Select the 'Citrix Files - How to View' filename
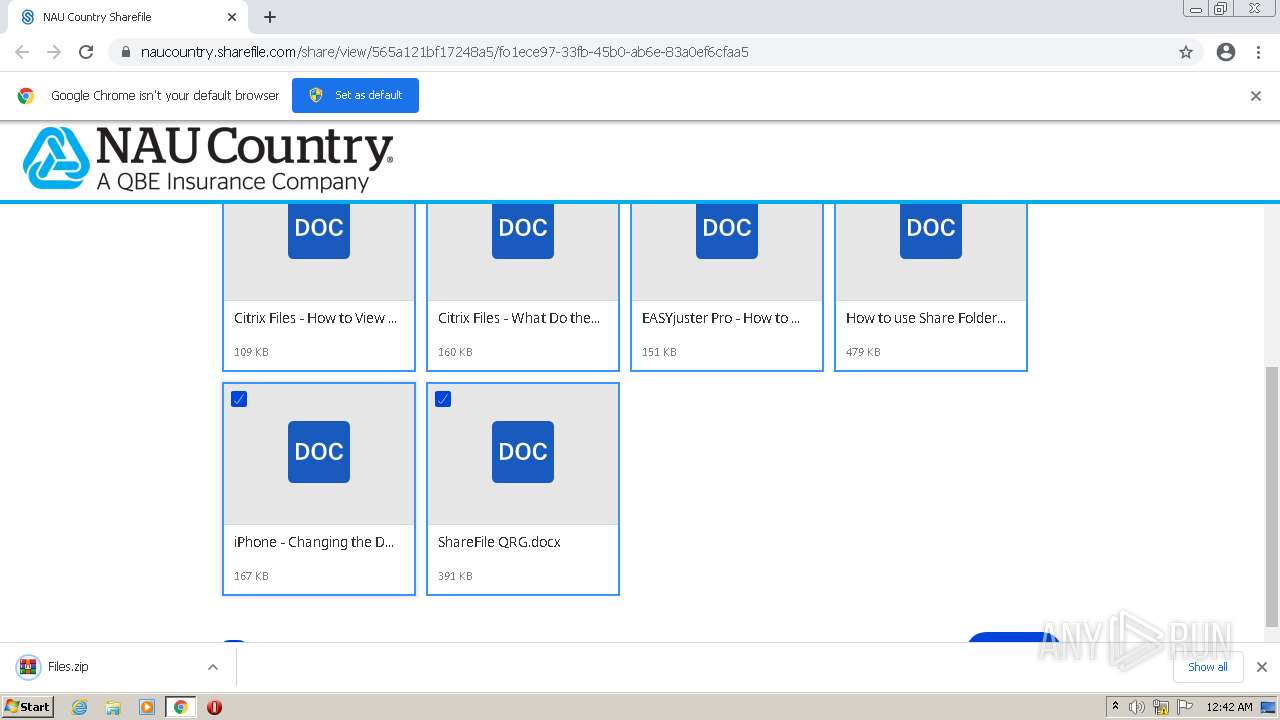 tap(315, 318)
